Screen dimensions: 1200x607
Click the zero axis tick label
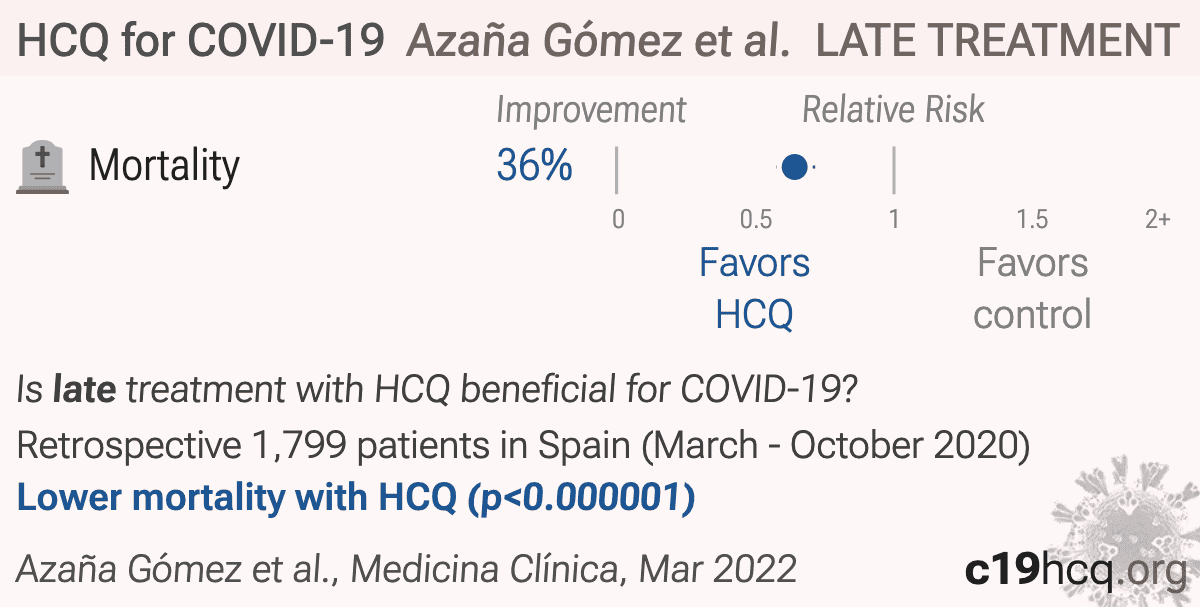[x=618, y=219]
